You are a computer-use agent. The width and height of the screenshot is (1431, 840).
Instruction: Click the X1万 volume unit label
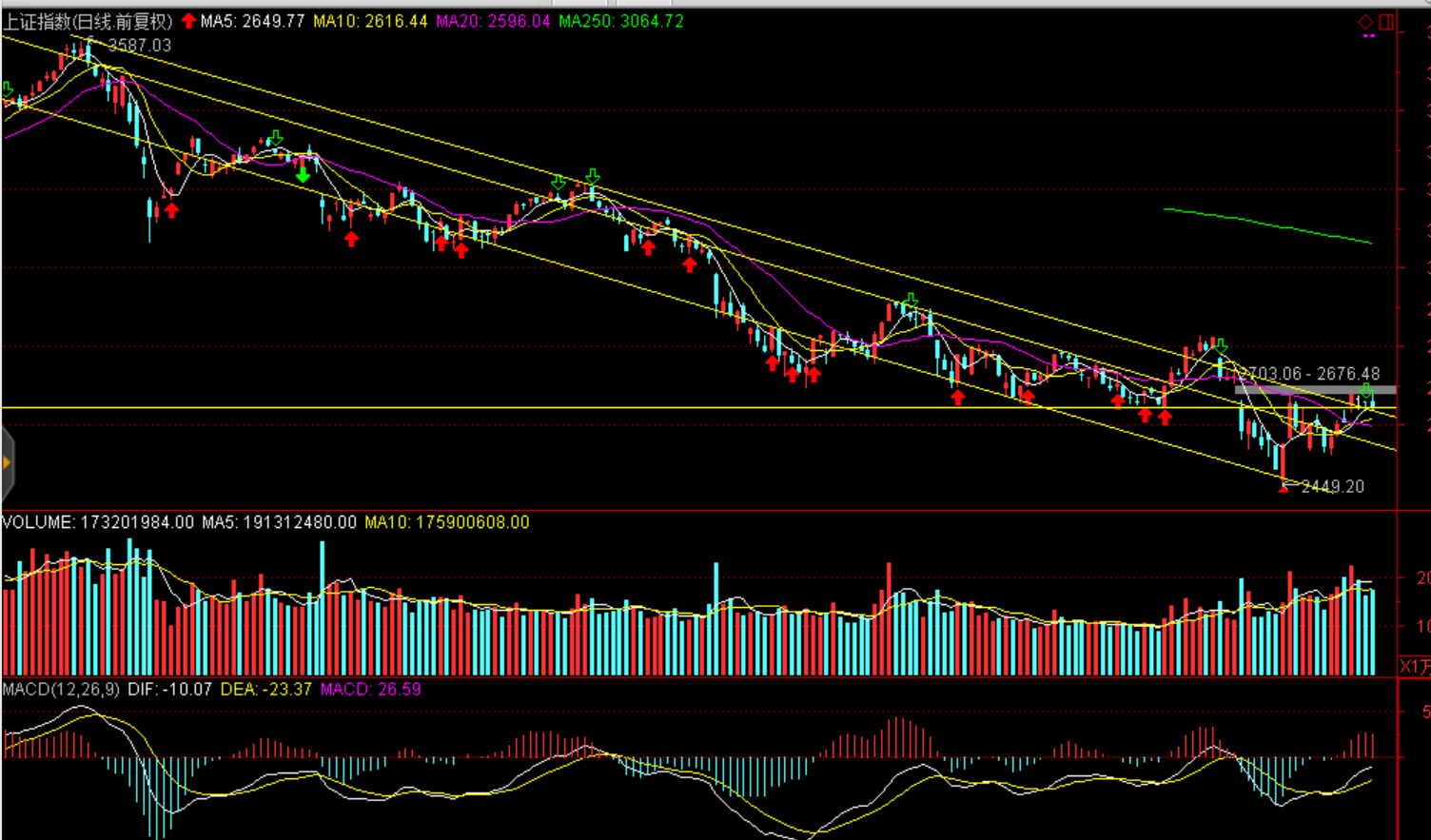(x=1414, y=666)
